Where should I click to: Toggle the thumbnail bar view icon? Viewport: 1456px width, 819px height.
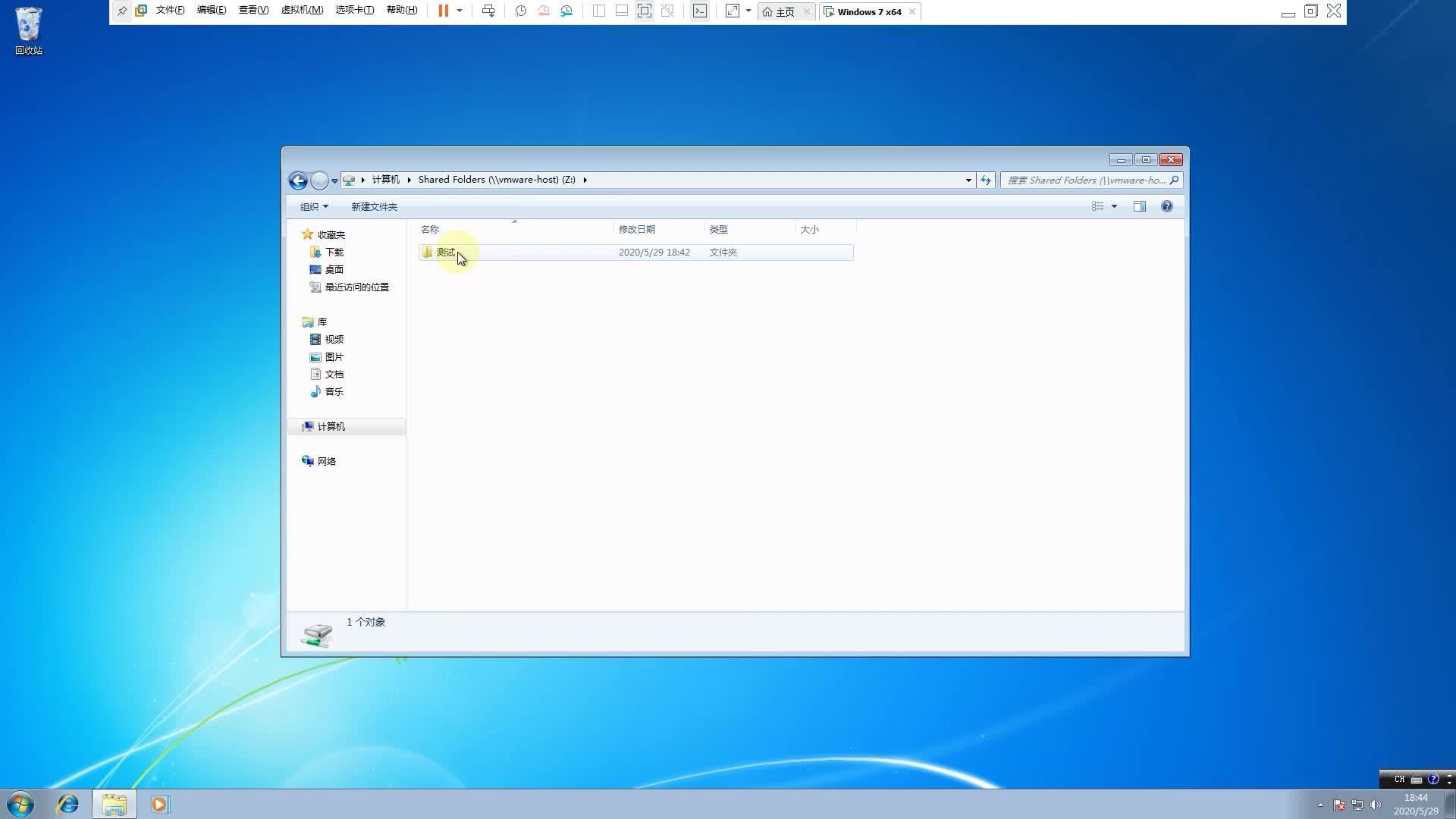[621, 11]
